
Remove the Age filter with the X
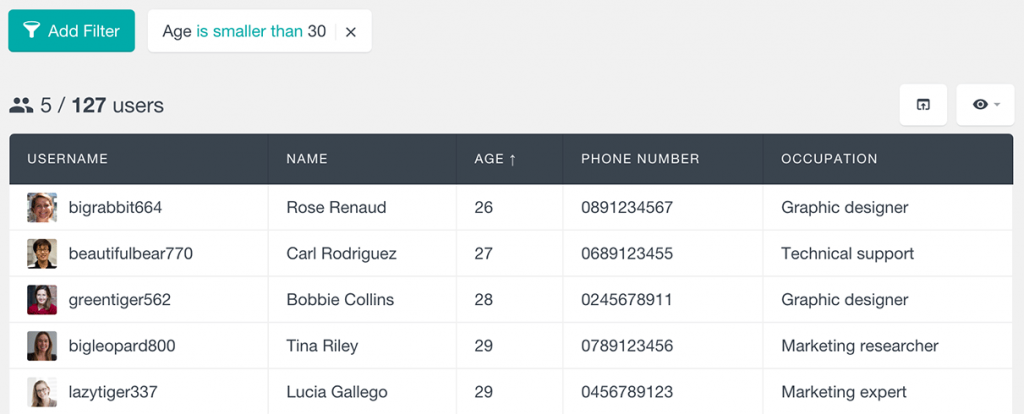click(351, 32)
